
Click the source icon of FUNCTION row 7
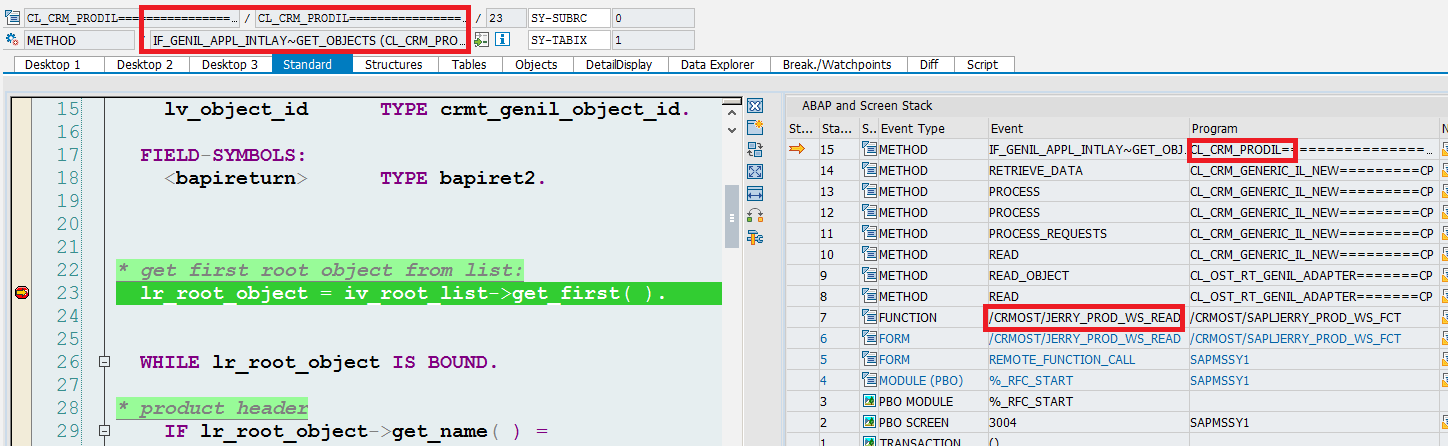click(x=868, y=317)
